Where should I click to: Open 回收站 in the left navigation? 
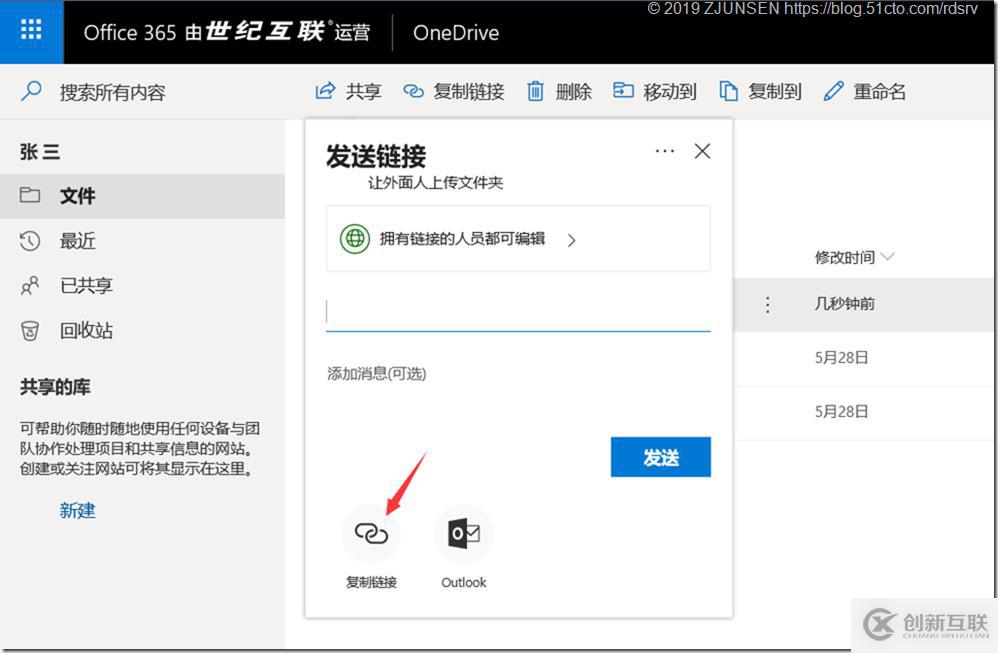(x=142, y=331)
